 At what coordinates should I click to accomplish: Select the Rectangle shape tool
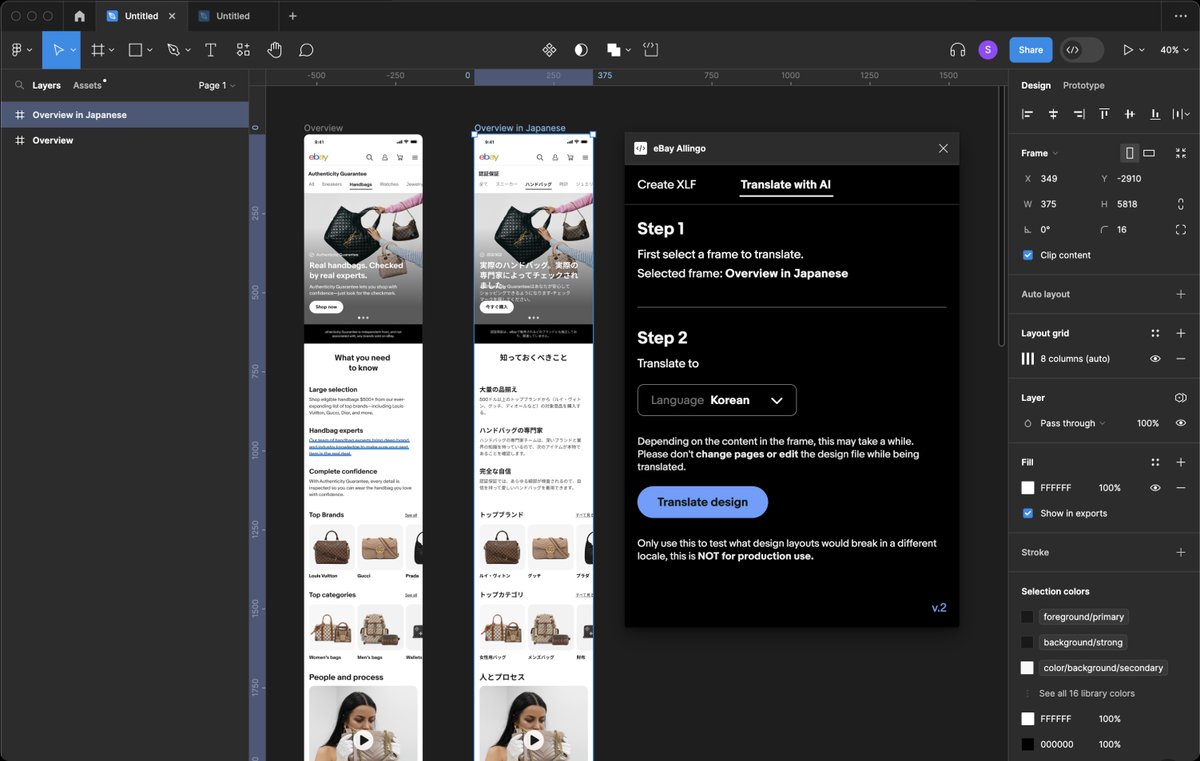tap(136, 50)
